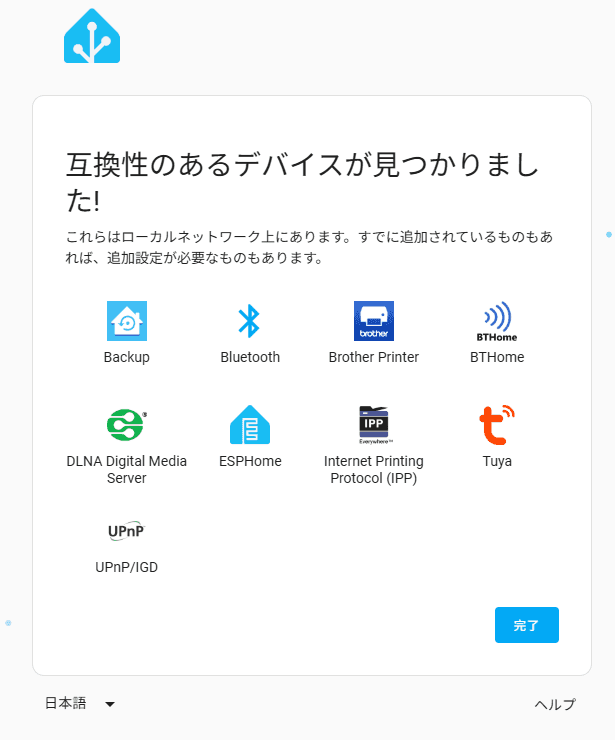The image size is (615, 740).
Task: Click the DLNA Digital Media Server label
Action: [x=126, y=470]
